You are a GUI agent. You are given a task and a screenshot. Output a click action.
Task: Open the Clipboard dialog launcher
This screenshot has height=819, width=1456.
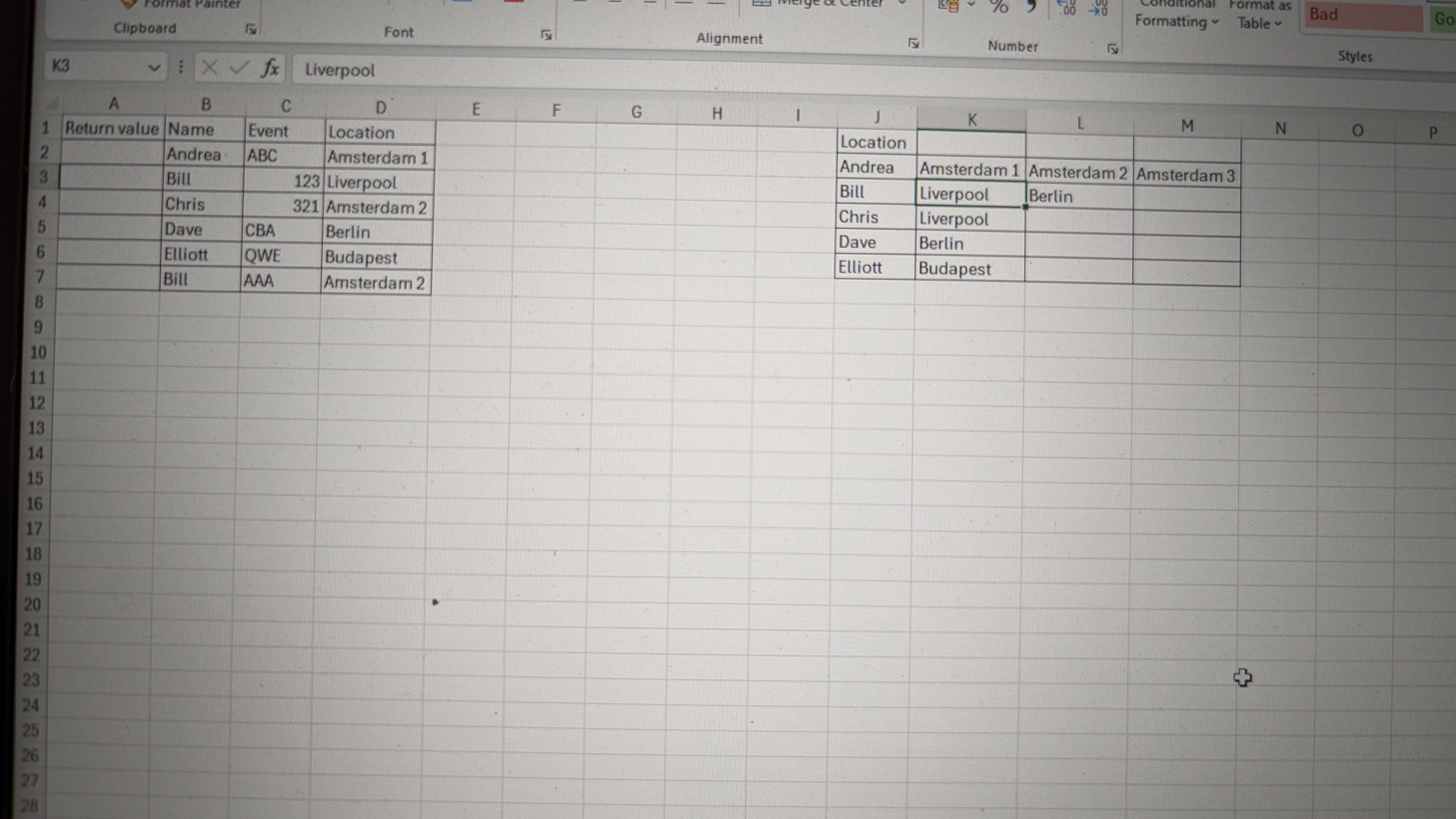tap(251, 29)
